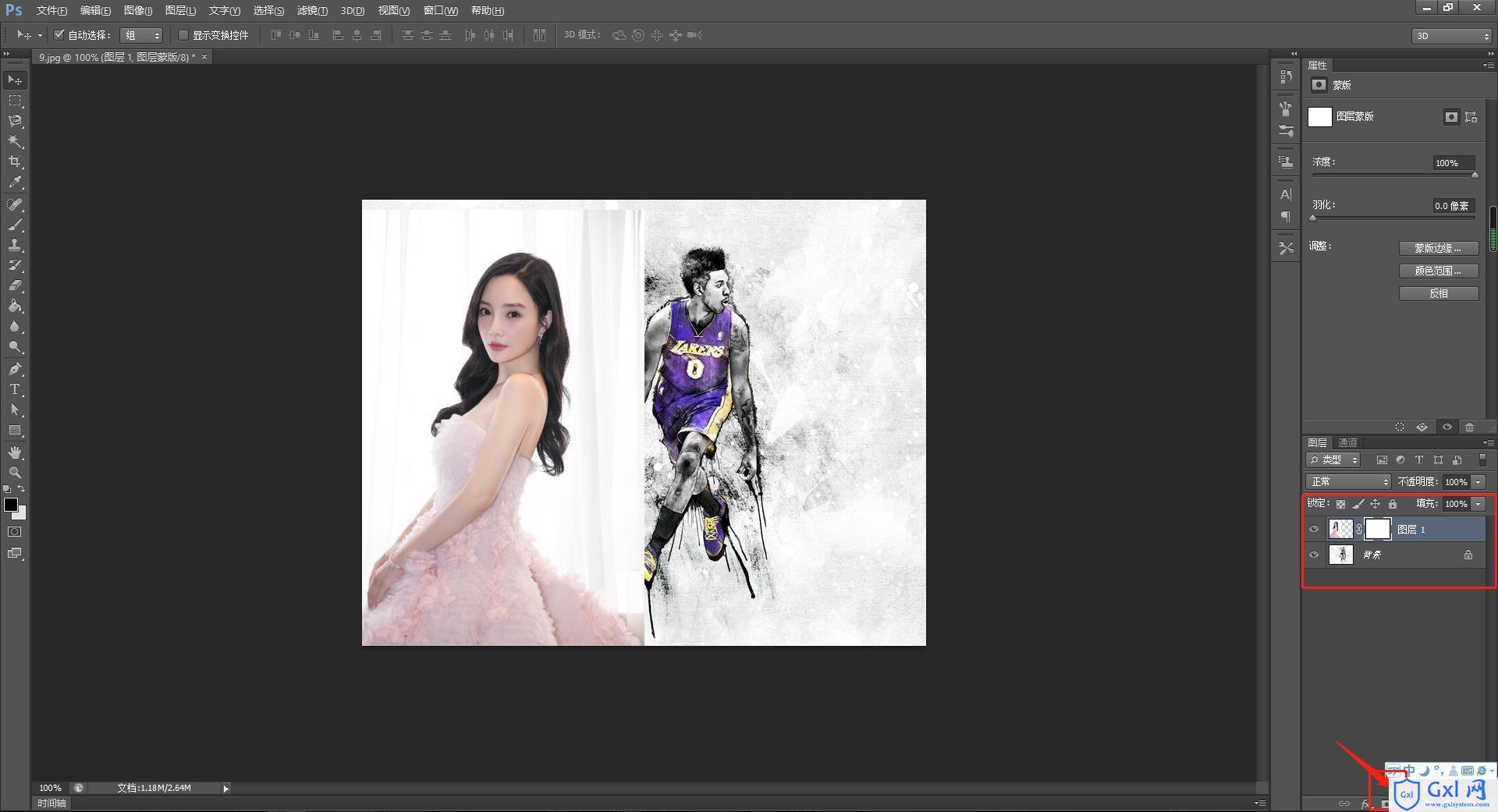The width and height of the screenshot is (1498, 812).
Task: Select the Pen tool
Action: point(15,368)
